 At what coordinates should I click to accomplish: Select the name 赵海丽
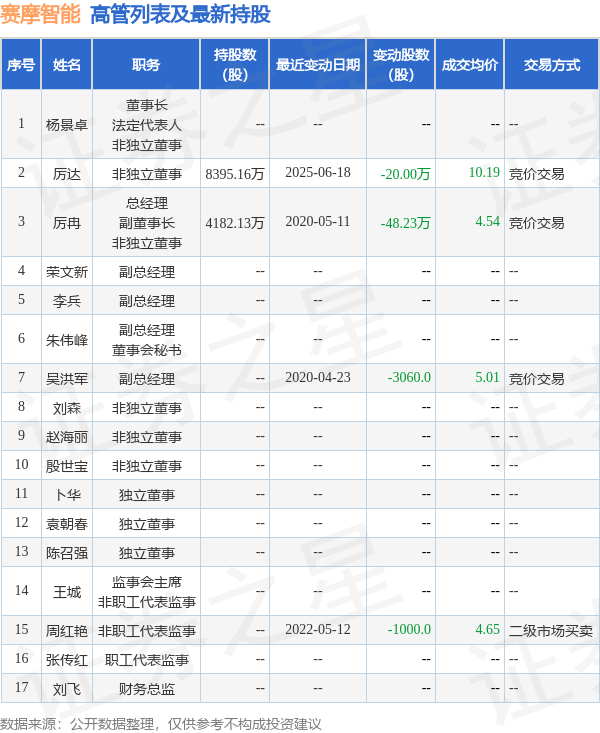[66, 437]
